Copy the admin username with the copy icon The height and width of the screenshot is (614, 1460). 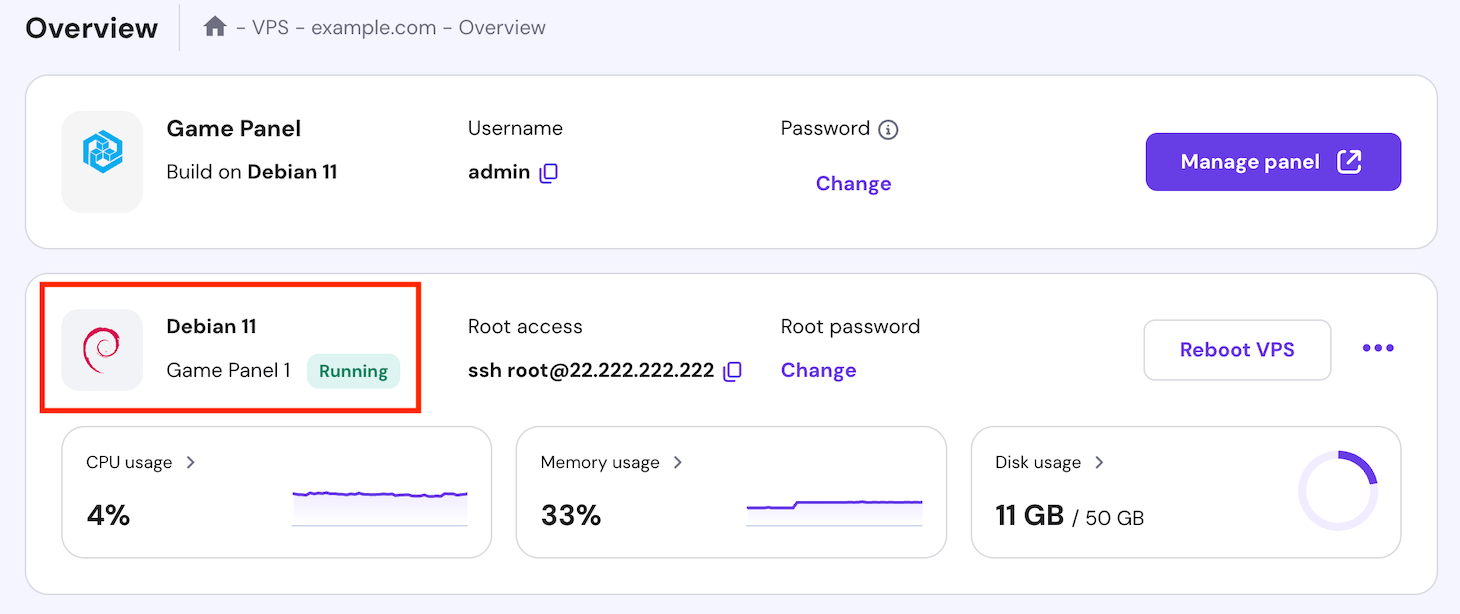click(548, 172)
